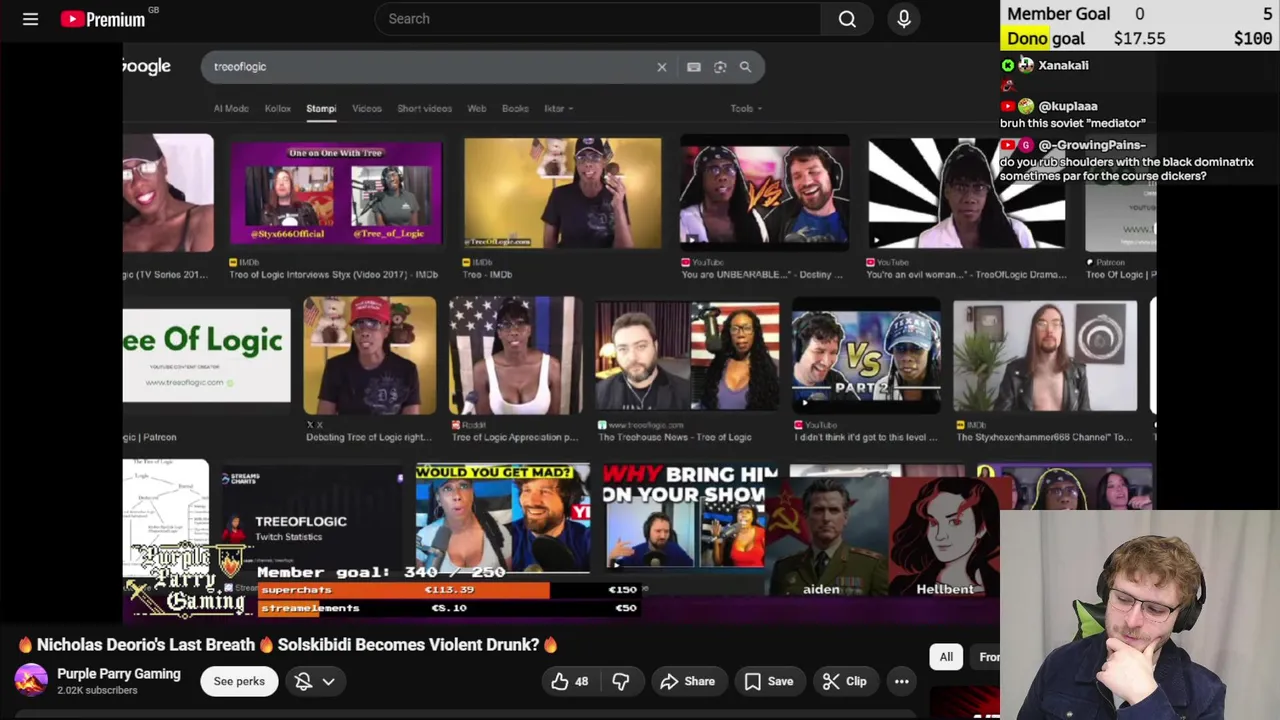Open the three-dot more actions menu
This screenshot has width=1280, height=720.
[901, 681]
